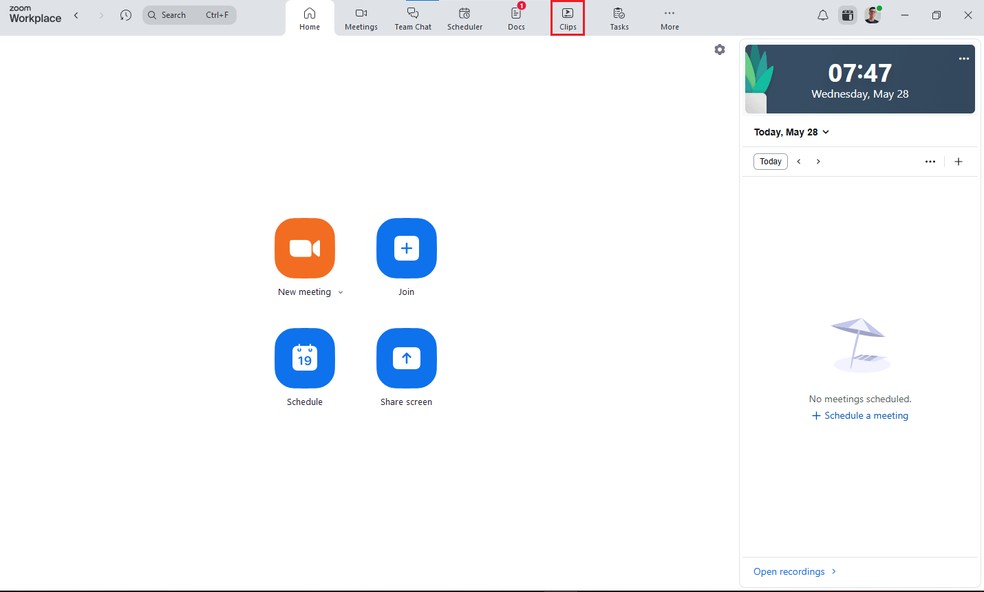Start Share screen with arrow icon

tap(406, 358)
